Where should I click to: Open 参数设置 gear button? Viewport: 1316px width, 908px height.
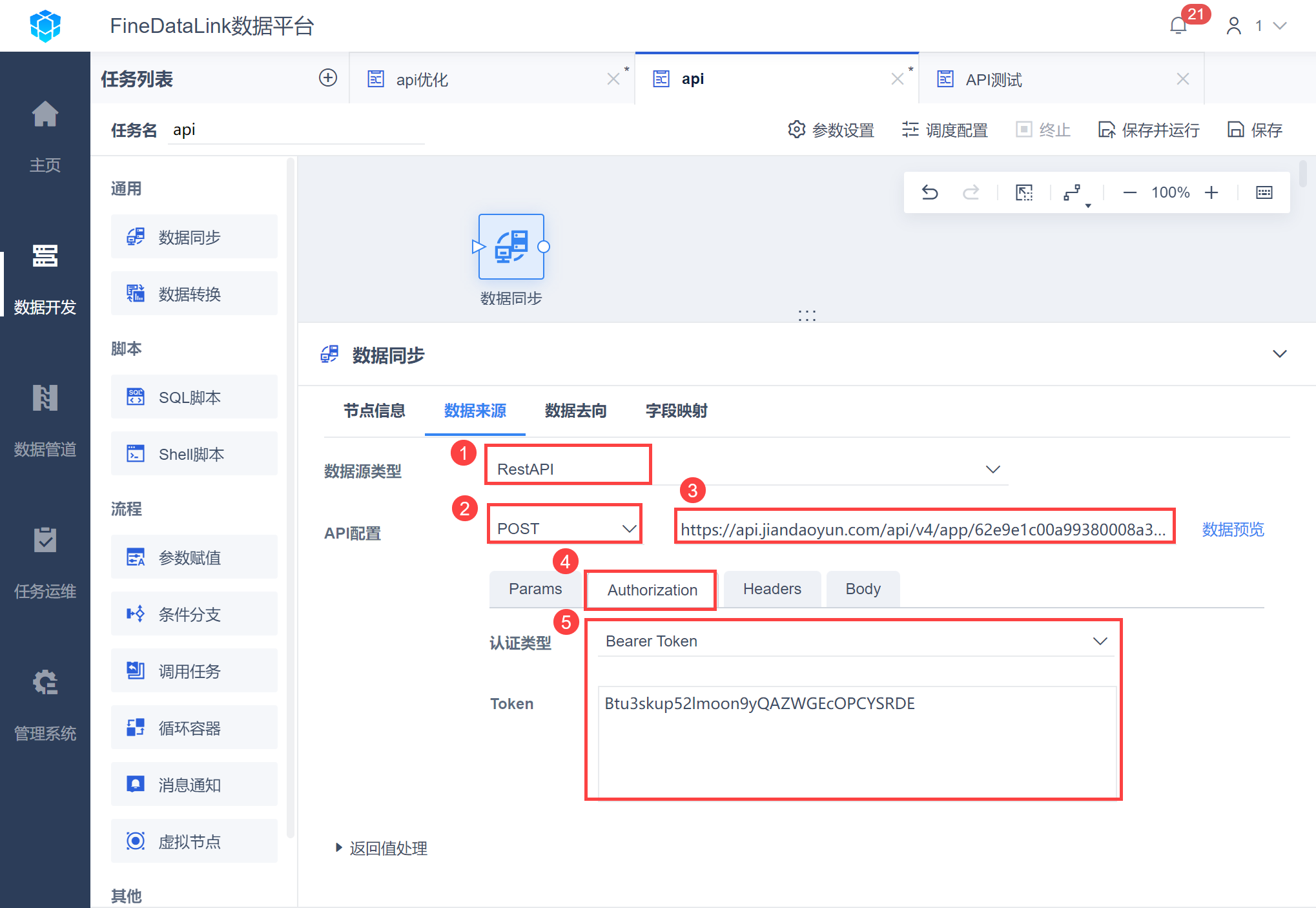click(832, 130)
